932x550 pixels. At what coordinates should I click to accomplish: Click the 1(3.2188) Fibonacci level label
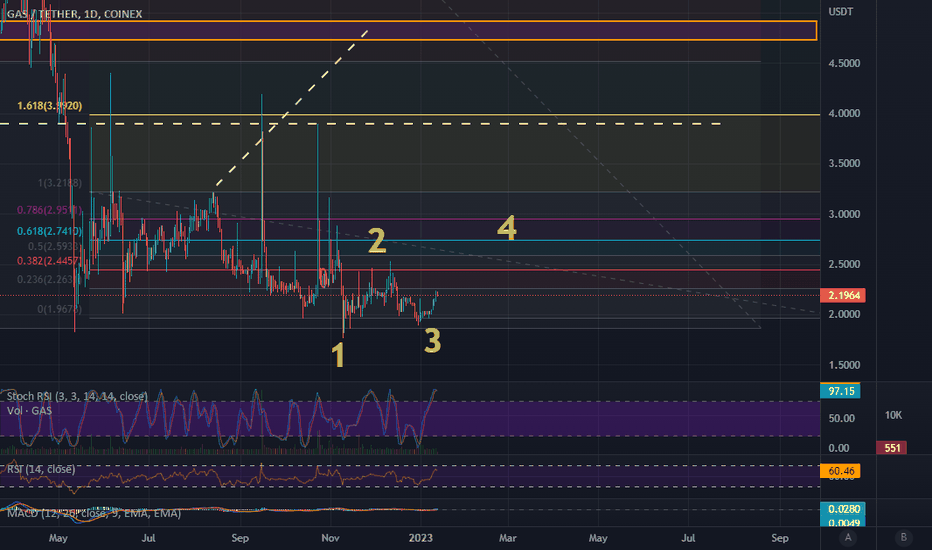pos(59,183)
